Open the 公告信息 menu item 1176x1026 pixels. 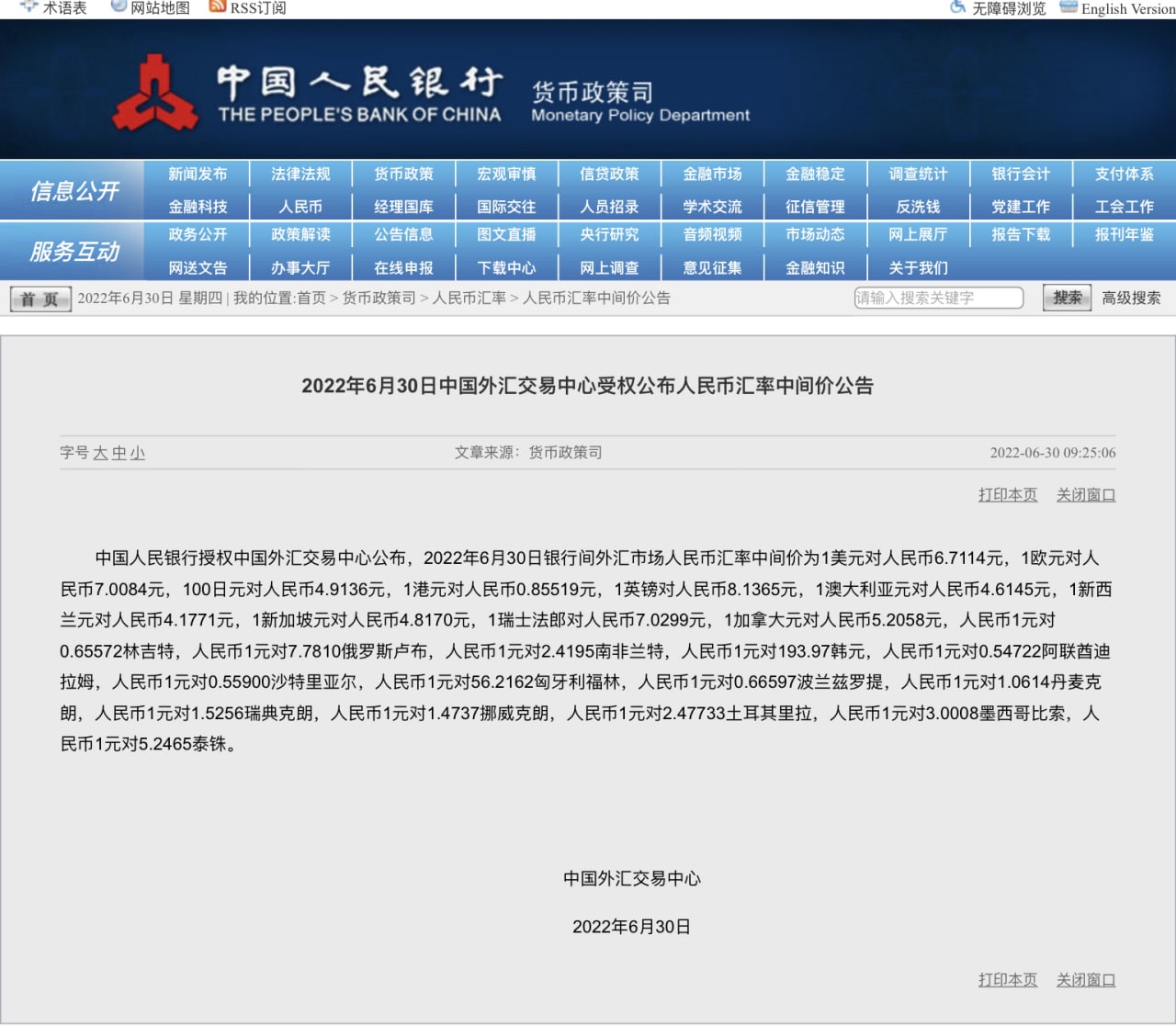[x=403, y=234]
